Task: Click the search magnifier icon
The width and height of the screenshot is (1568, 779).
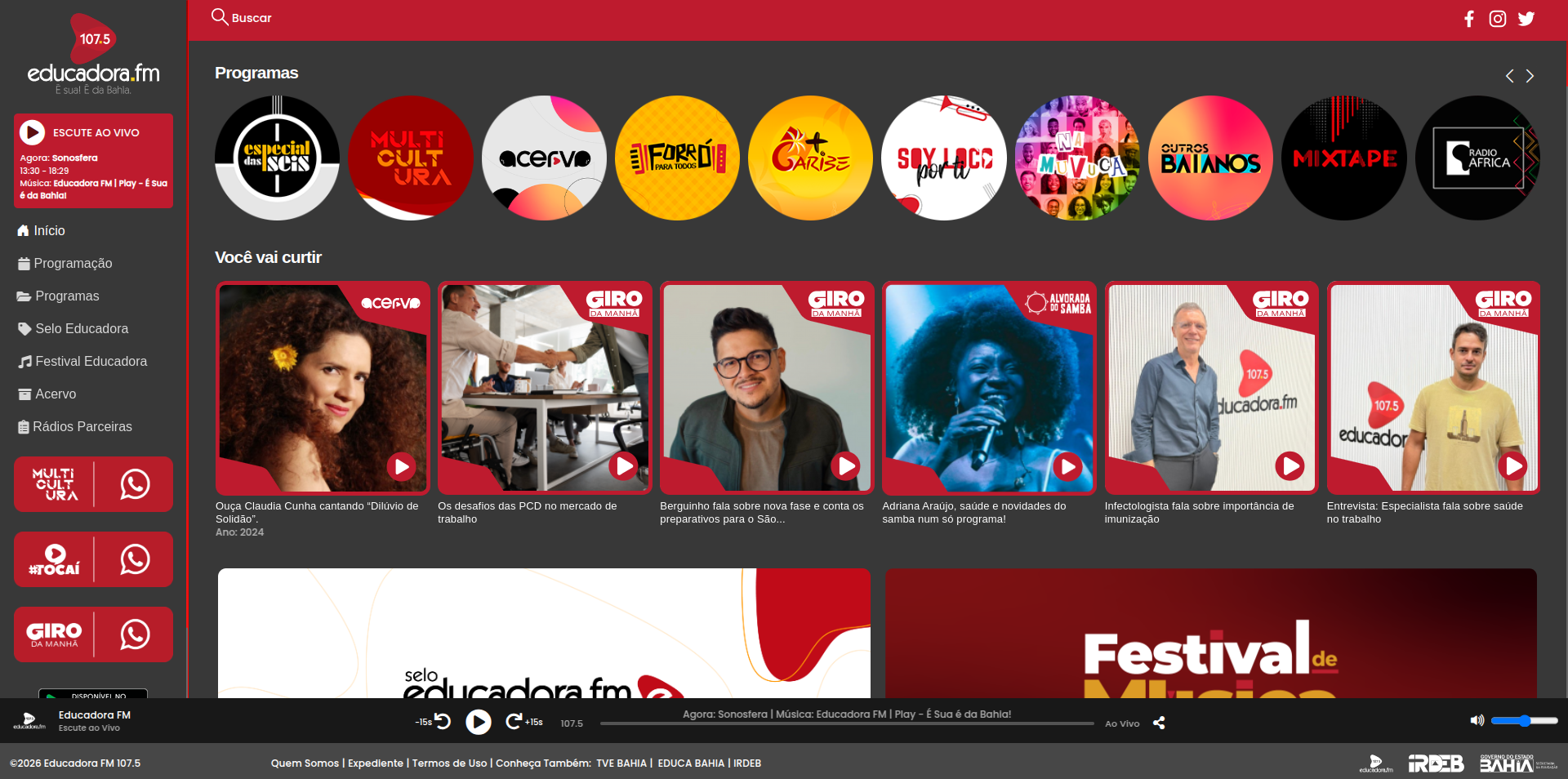Action: pos(220,17)
